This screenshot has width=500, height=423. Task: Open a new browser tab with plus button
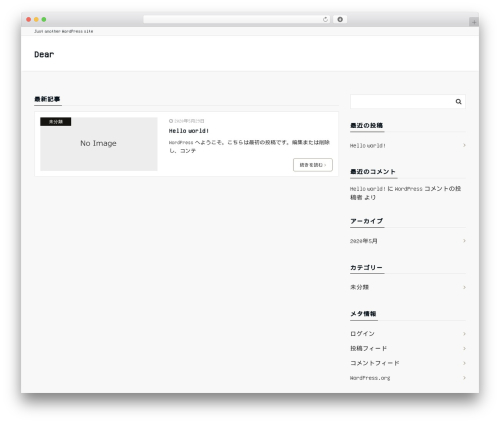coord(474,22)
